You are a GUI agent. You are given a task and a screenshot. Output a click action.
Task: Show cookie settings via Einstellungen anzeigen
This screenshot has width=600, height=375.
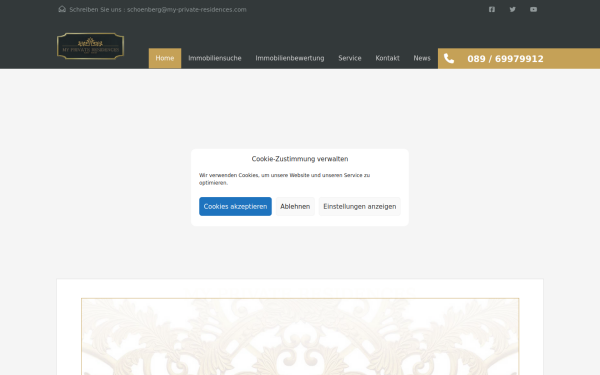360,207
